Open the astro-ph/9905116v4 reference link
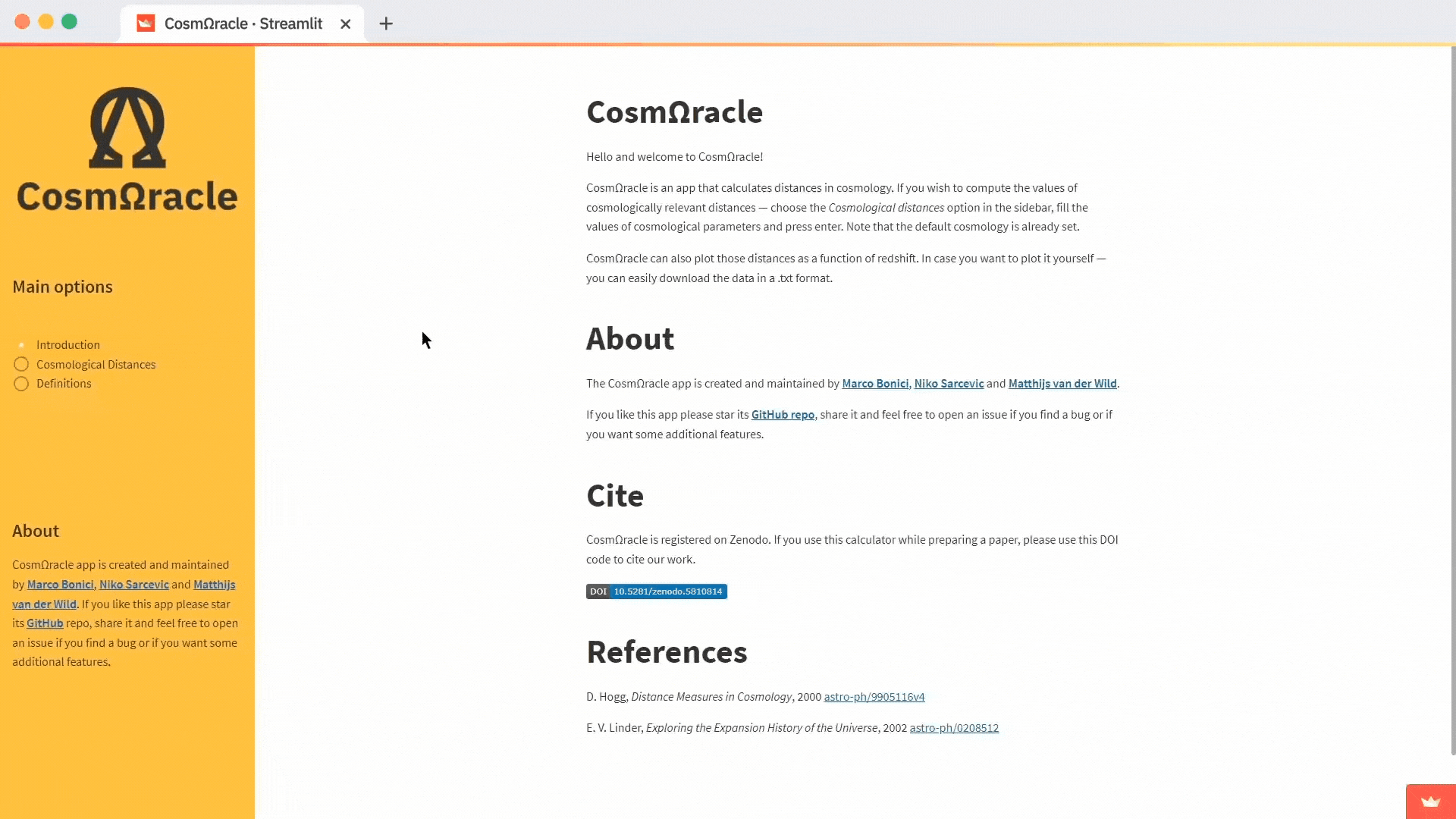The height and width of the screenshot is (819, 1456). (x=874, y=697)
